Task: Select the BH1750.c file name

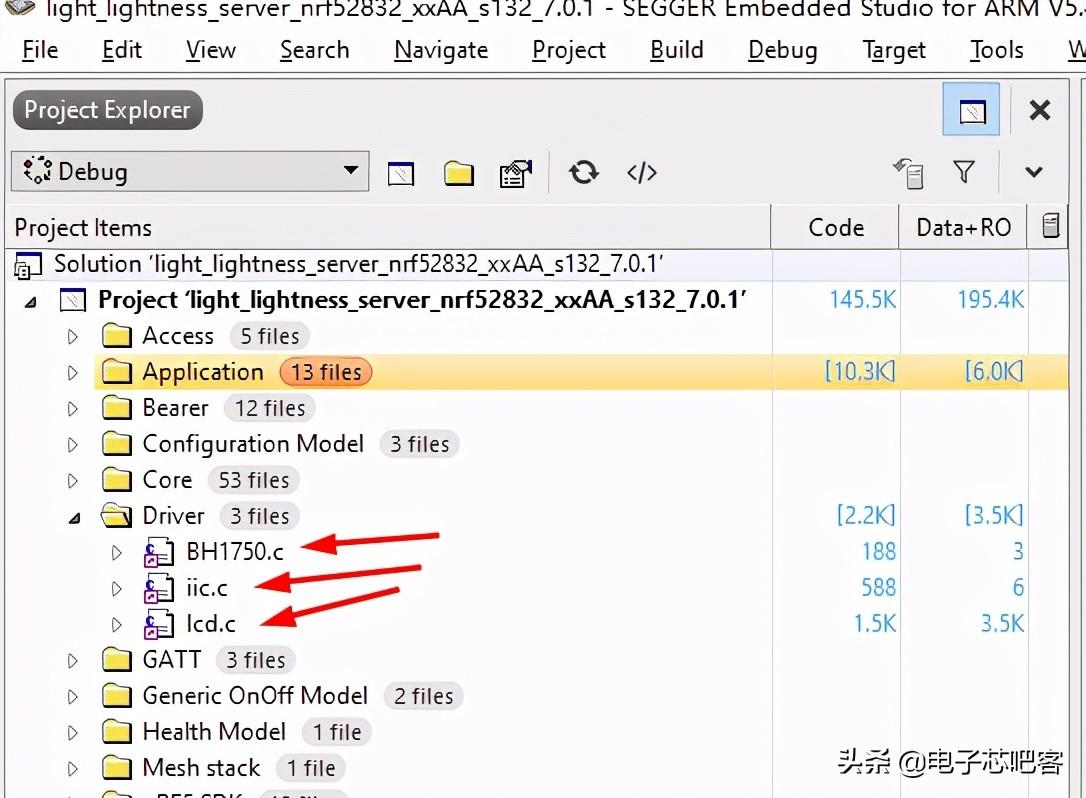Action: (x=235, y=552)
